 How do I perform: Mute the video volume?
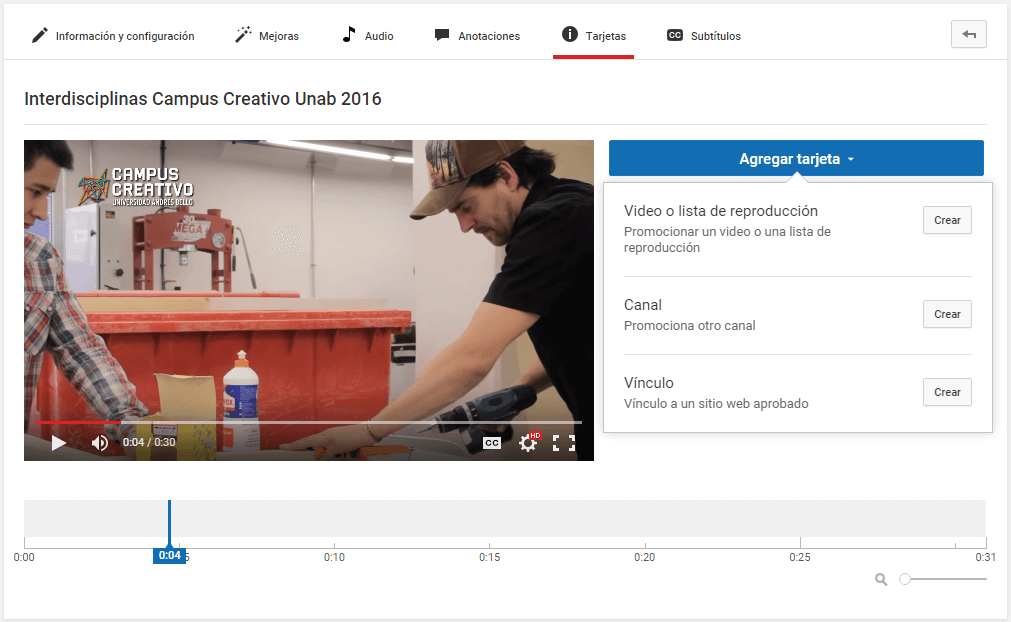coord(100,442)
